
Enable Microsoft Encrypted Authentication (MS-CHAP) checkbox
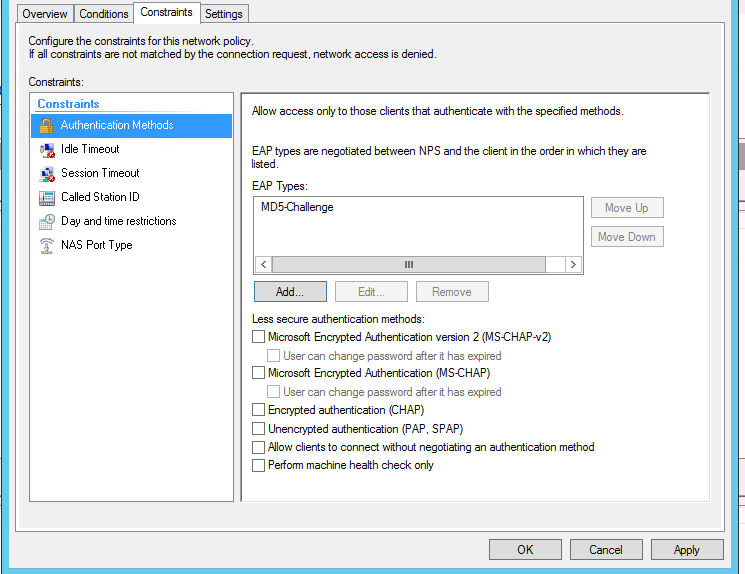[258, 373]
